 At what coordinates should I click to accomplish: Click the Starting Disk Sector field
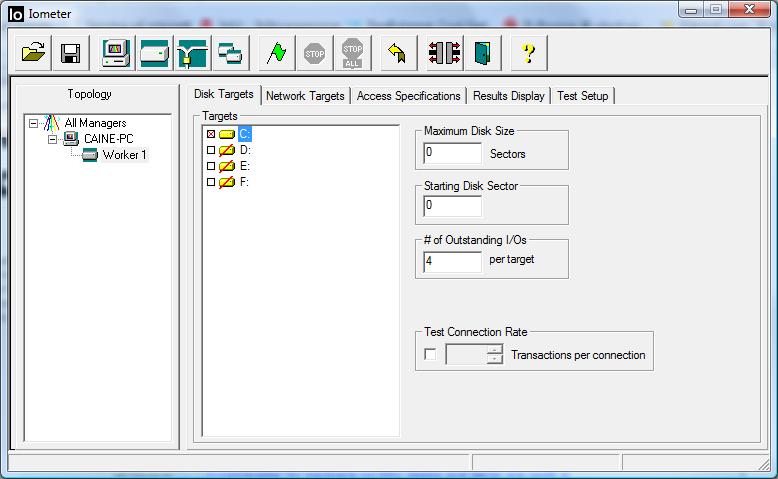click(x=453, y=205)
